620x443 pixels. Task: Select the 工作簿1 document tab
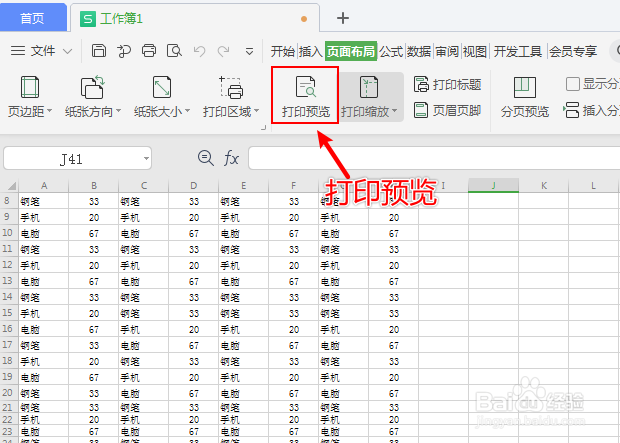pyautogui.click(x=195, y=18)
